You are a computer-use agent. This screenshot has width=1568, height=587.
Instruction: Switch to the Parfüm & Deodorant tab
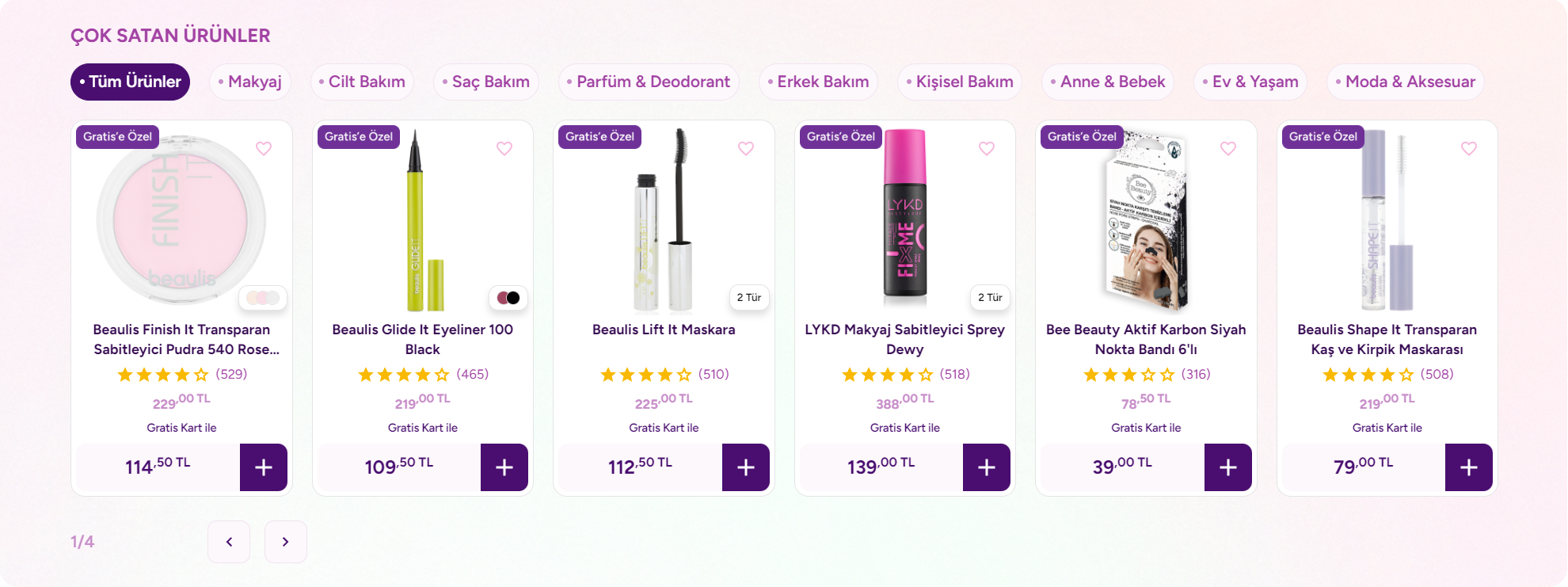(649, 82)
